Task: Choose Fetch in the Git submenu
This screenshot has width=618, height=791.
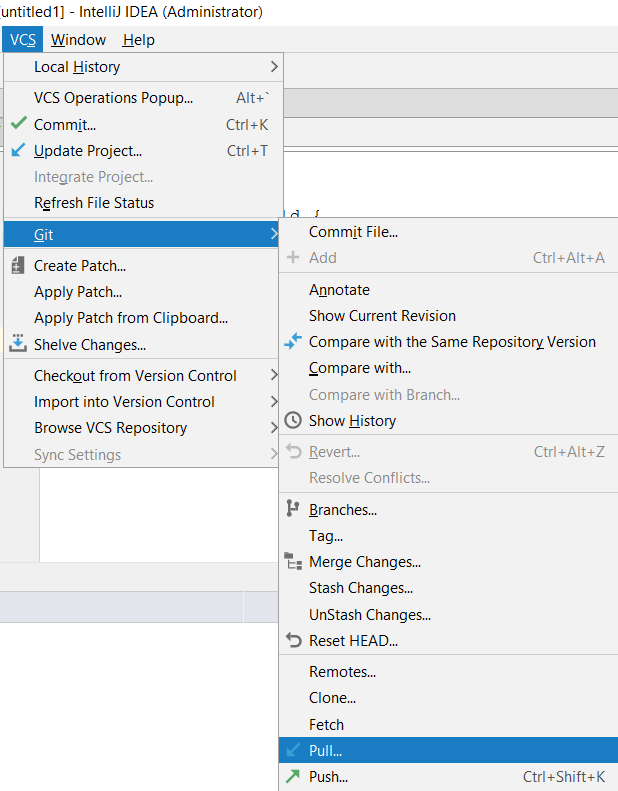Action: [326, 724]
